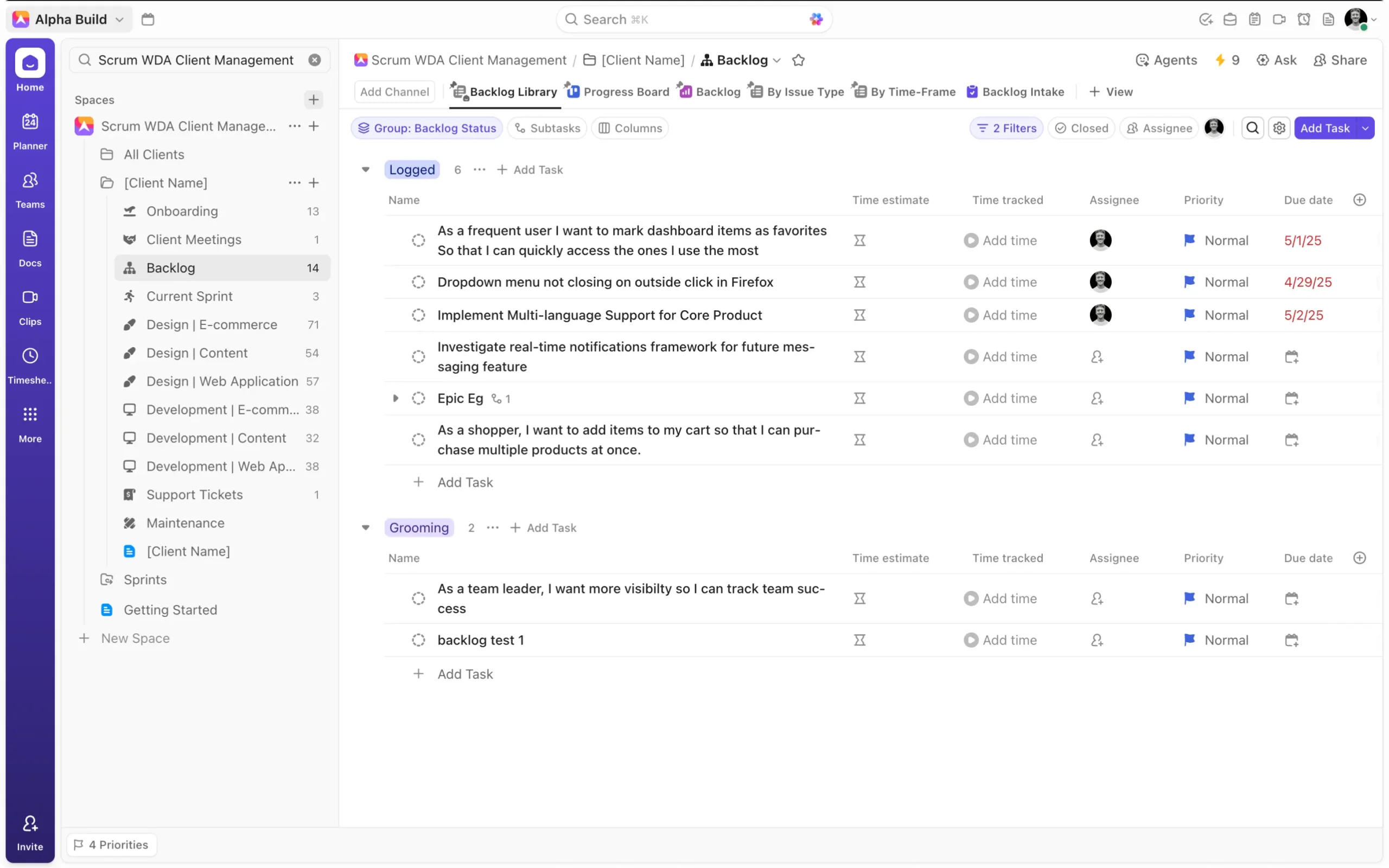1389x868 pixels.
Task: Collapse the Logged group
Action: click(x=366, y=169)
